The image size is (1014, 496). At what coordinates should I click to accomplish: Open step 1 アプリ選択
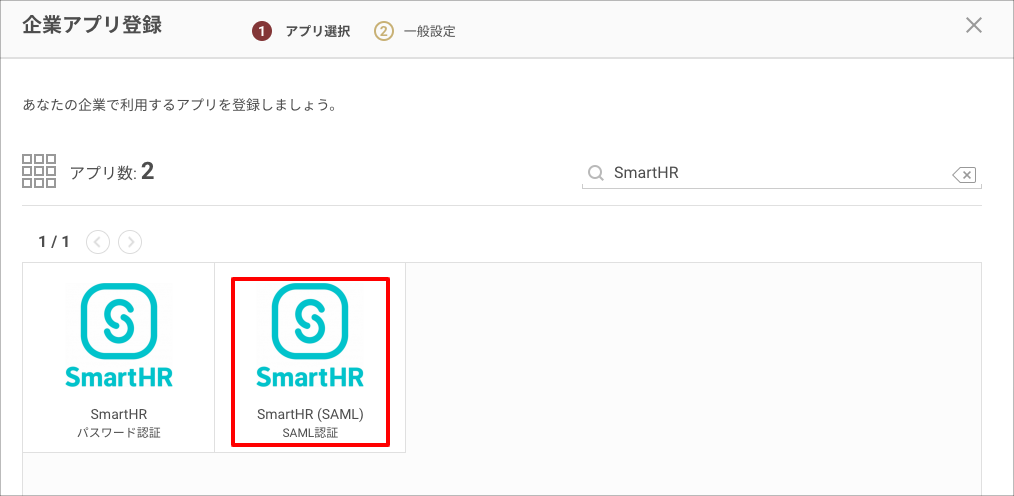(301, 31)
